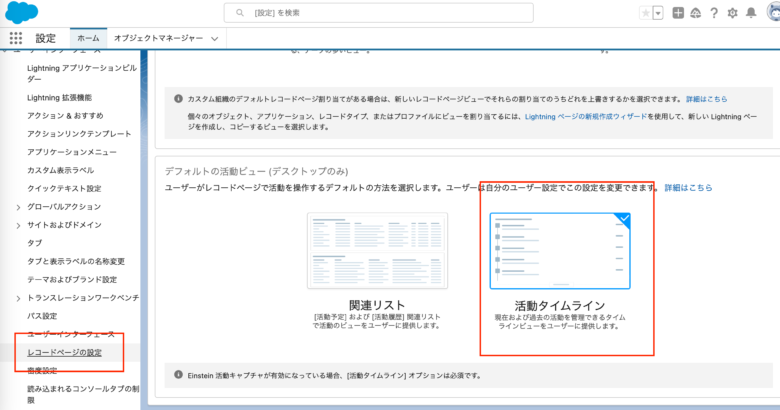This screenshot has height=410, width=780.
Task: Click the info icon beside Einstein 活動キャプチャ note
Action: (178, 375)
